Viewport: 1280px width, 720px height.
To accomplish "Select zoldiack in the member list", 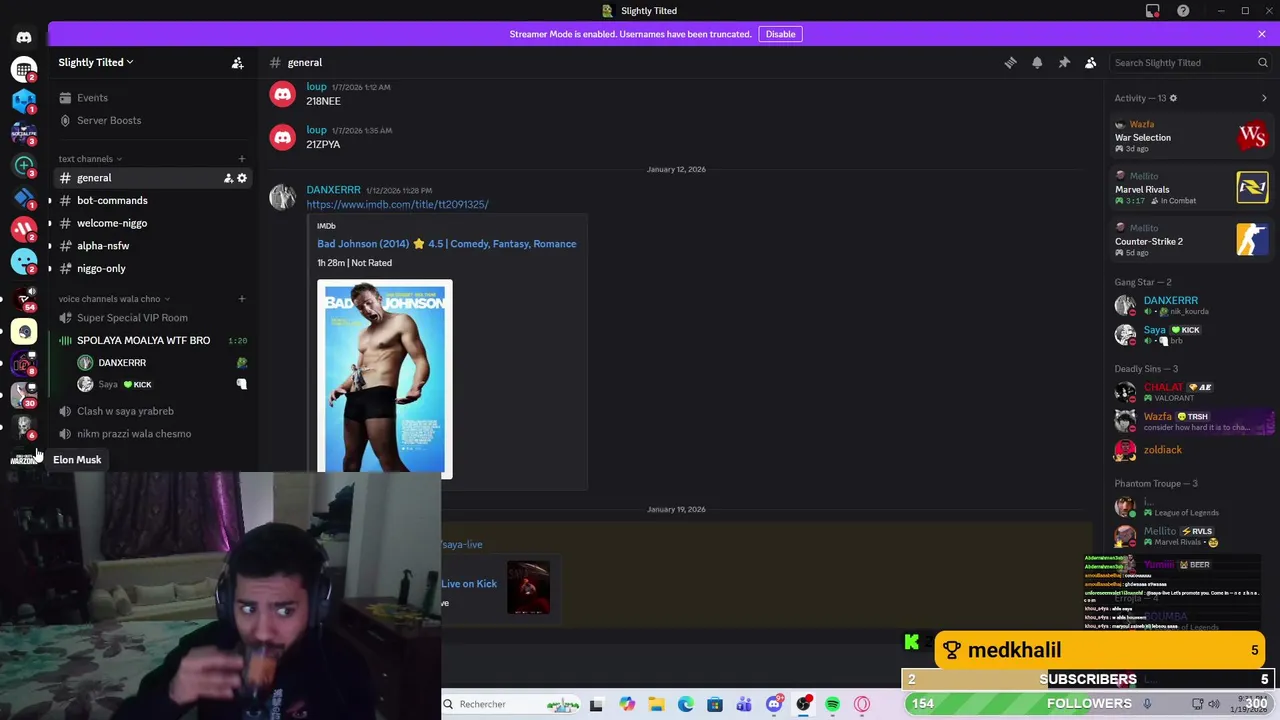I will point(1191,451).
